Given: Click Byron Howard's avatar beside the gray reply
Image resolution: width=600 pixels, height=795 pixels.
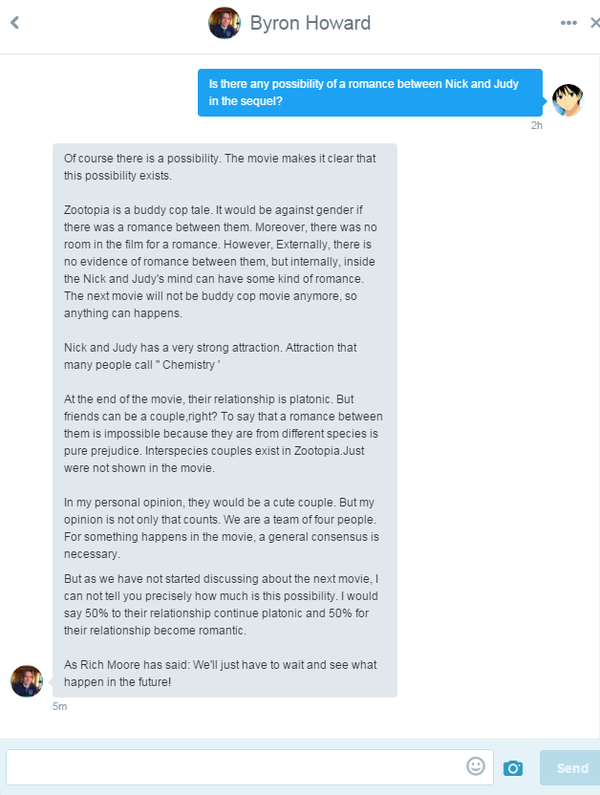Looking at the screenshot, I should click(27, 681).
